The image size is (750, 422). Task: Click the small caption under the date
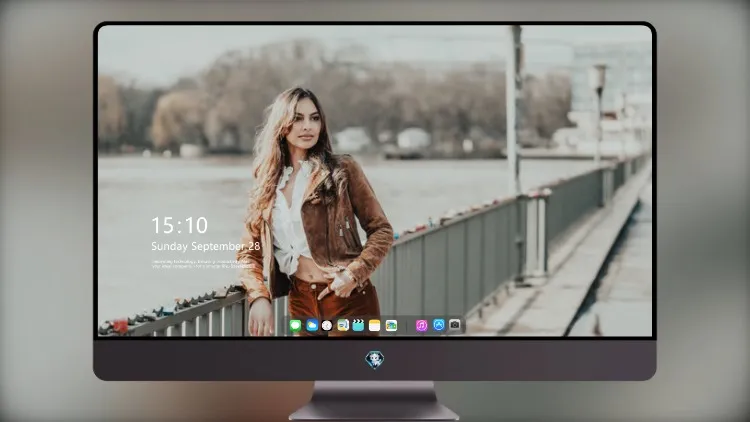tap(201, 264)
